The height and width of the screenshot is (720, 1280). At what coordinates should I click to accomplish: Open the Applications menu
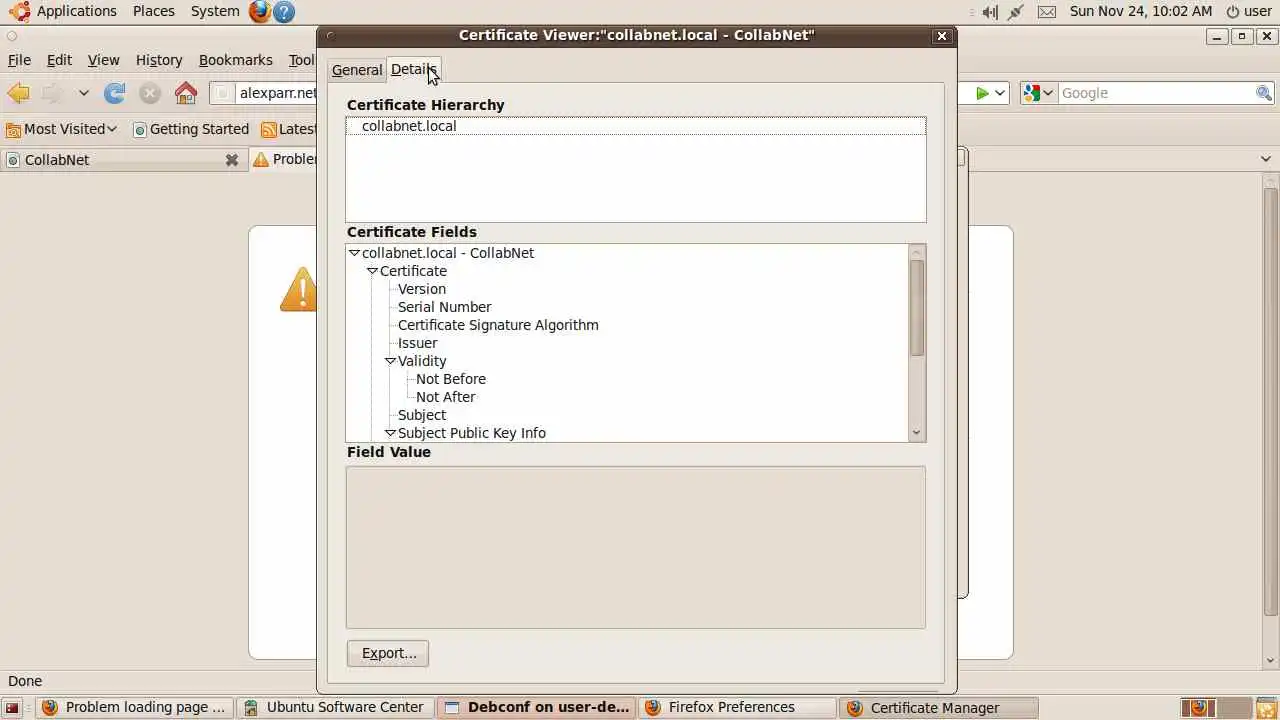click(64, 11)
